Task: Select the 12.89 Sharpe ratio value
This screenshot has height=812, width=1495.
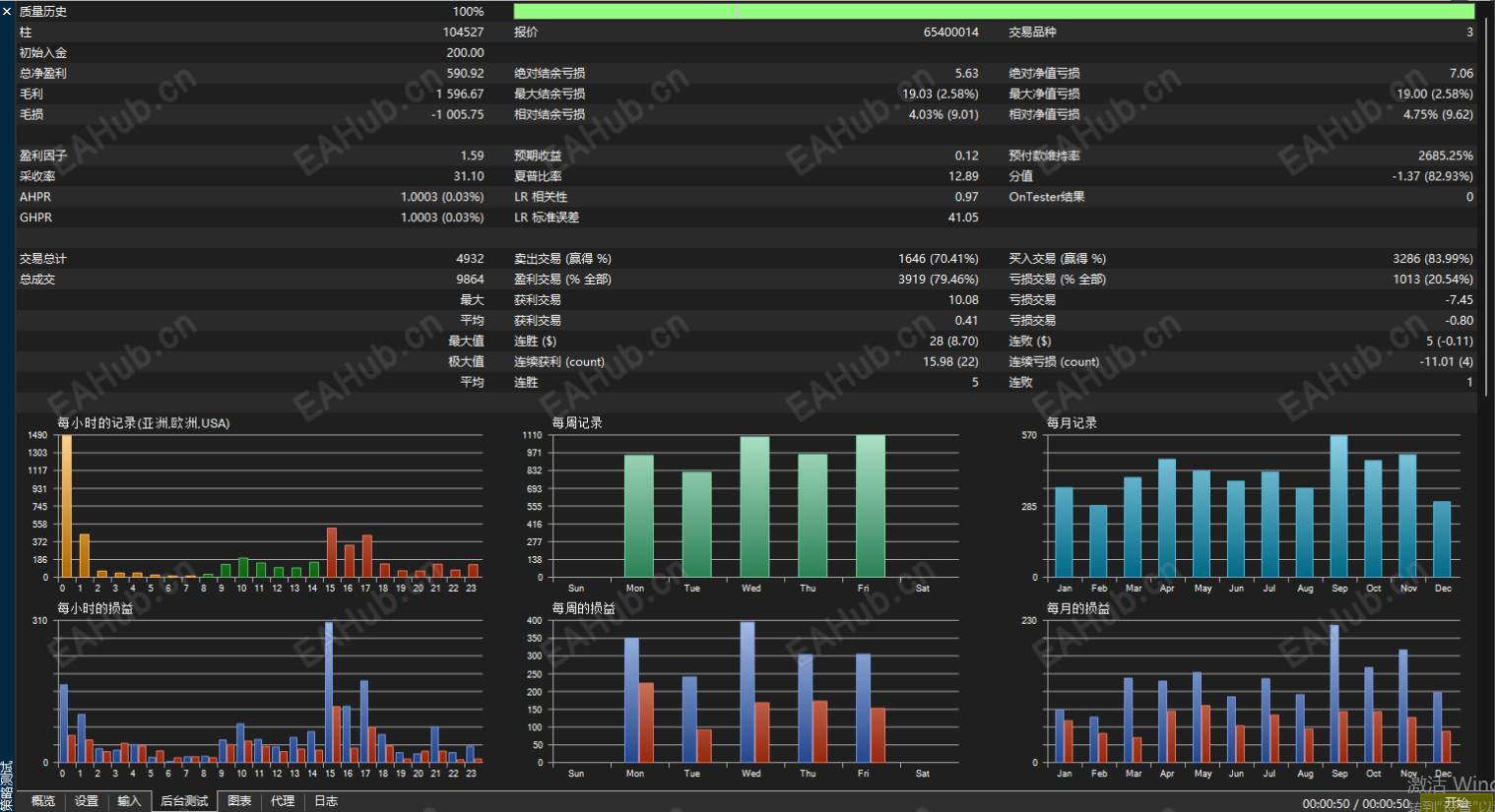Action: click(x=963, y=176)
